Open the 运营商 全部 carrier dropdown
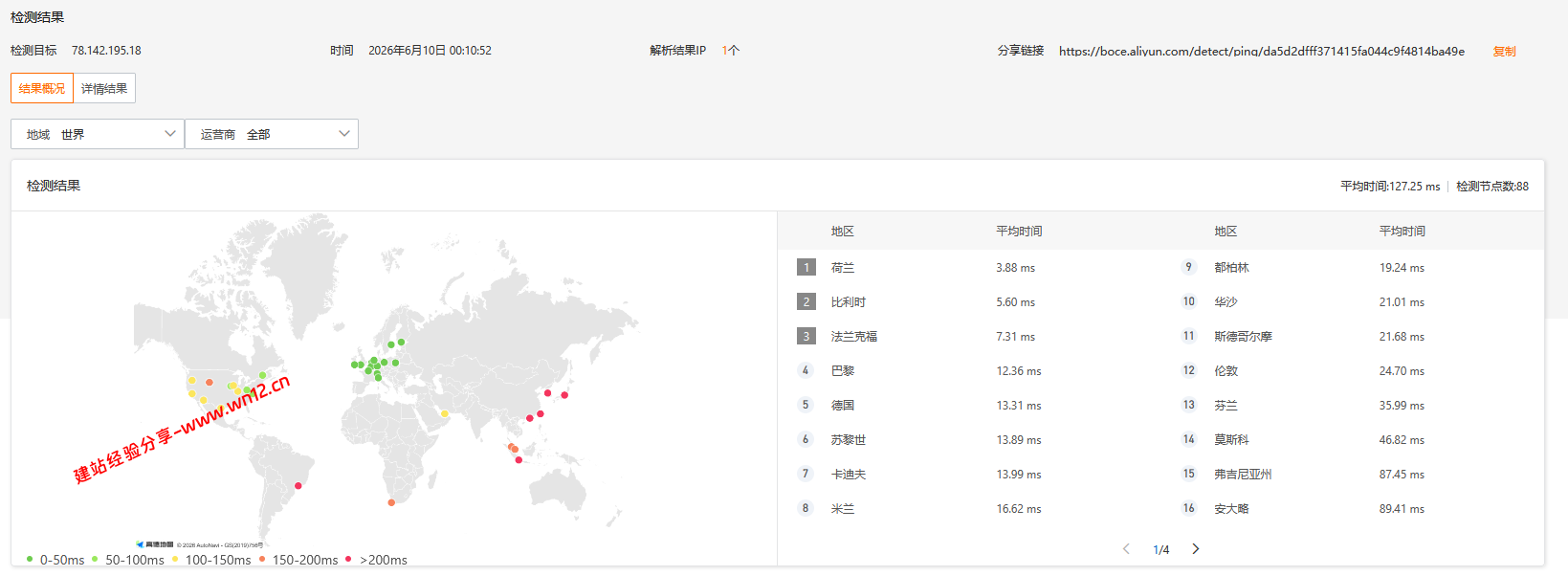This screenshot has width=1568, height=576. [272, 134]
